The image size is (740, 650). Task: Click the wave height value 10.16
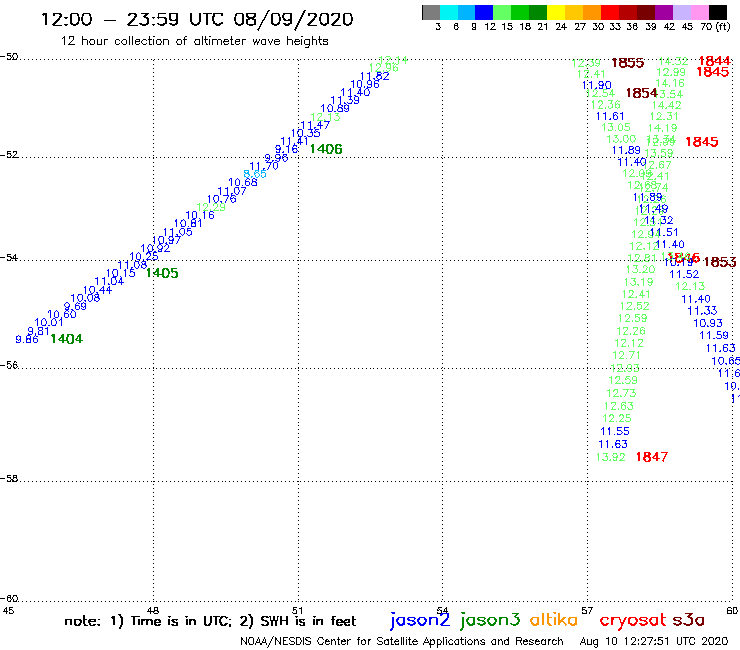(200, 215)
